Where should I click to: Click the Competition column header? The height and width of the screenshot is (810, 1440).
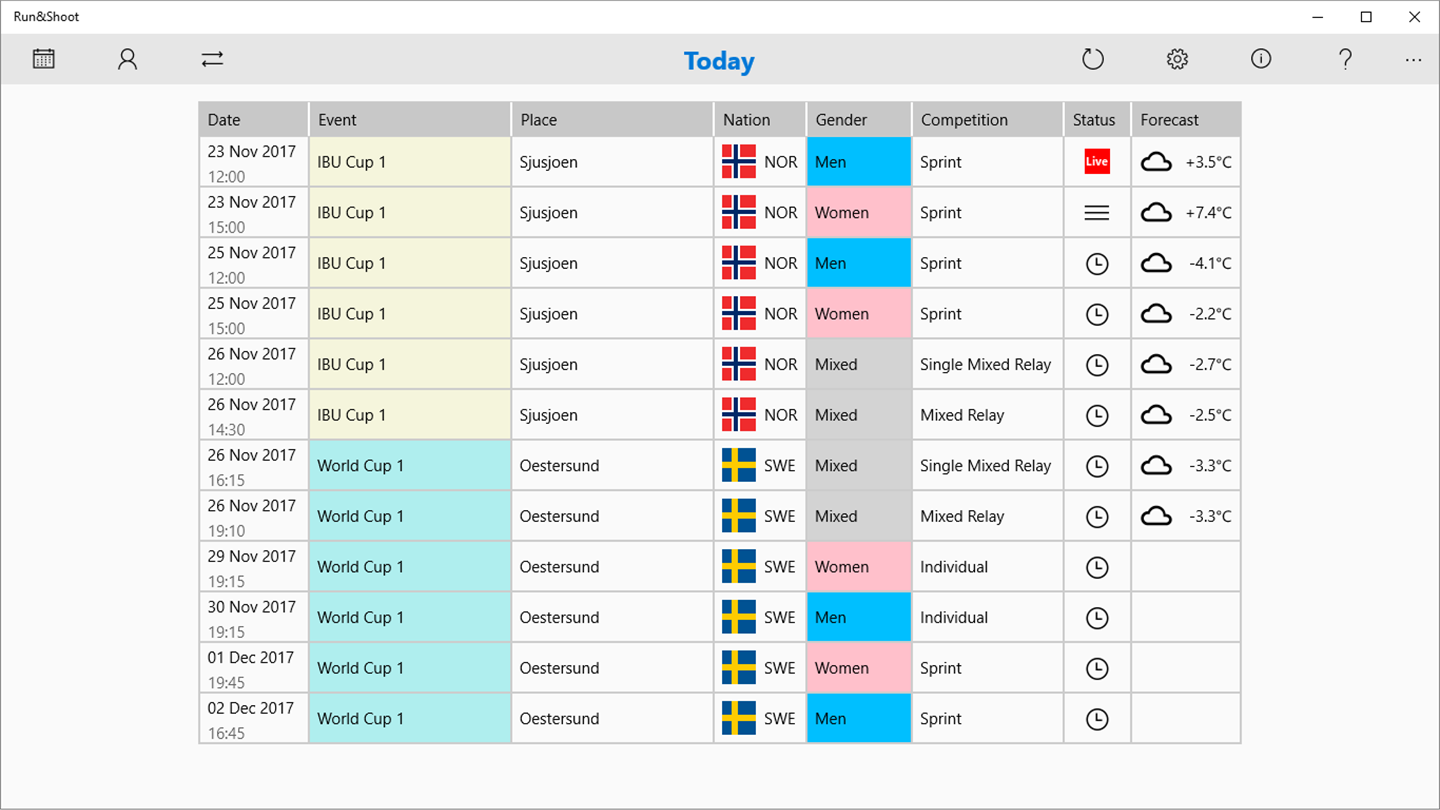coord(987,119)
